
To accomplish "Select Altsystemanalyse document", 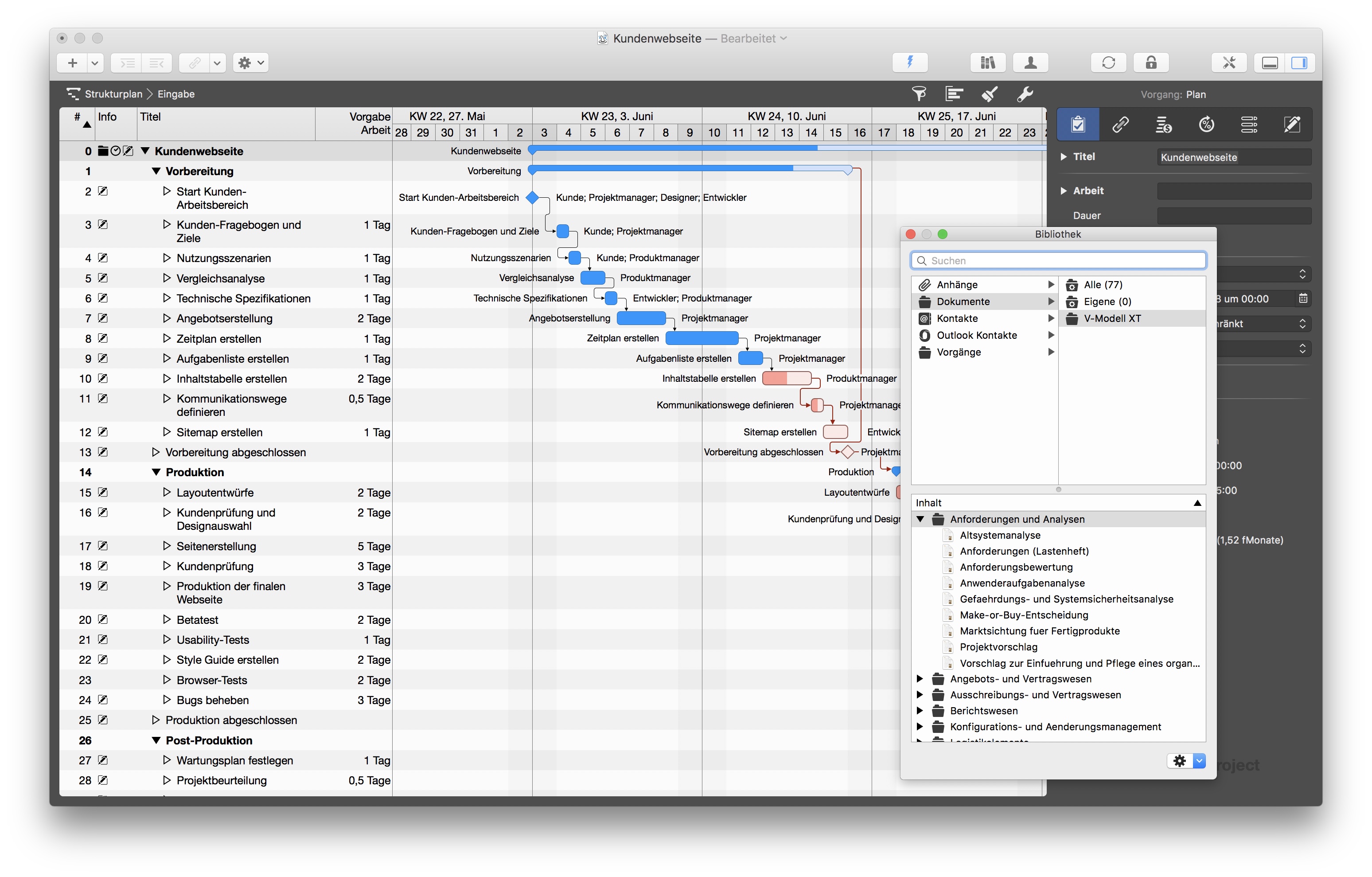I will point(1000,536).
